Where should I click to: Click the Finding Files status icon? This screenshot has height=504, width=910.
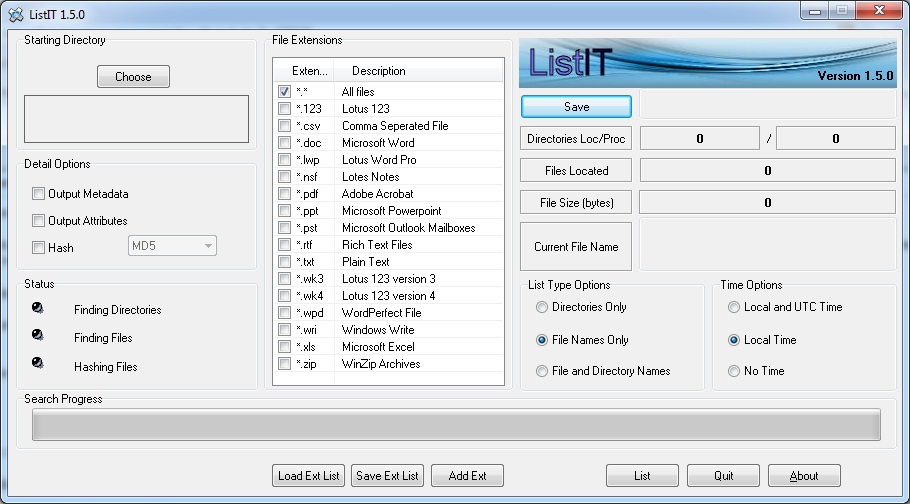click(38, 335)
